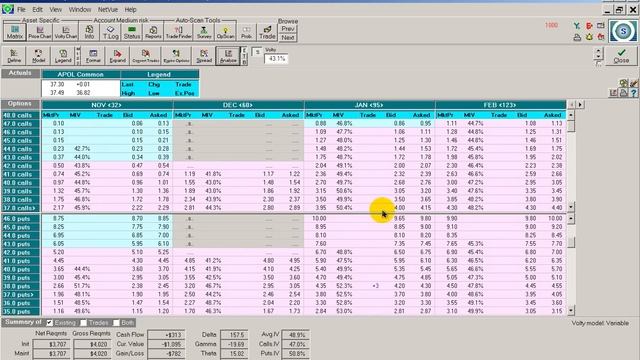
Task: Open the Help menu
Action: [131, 9]
